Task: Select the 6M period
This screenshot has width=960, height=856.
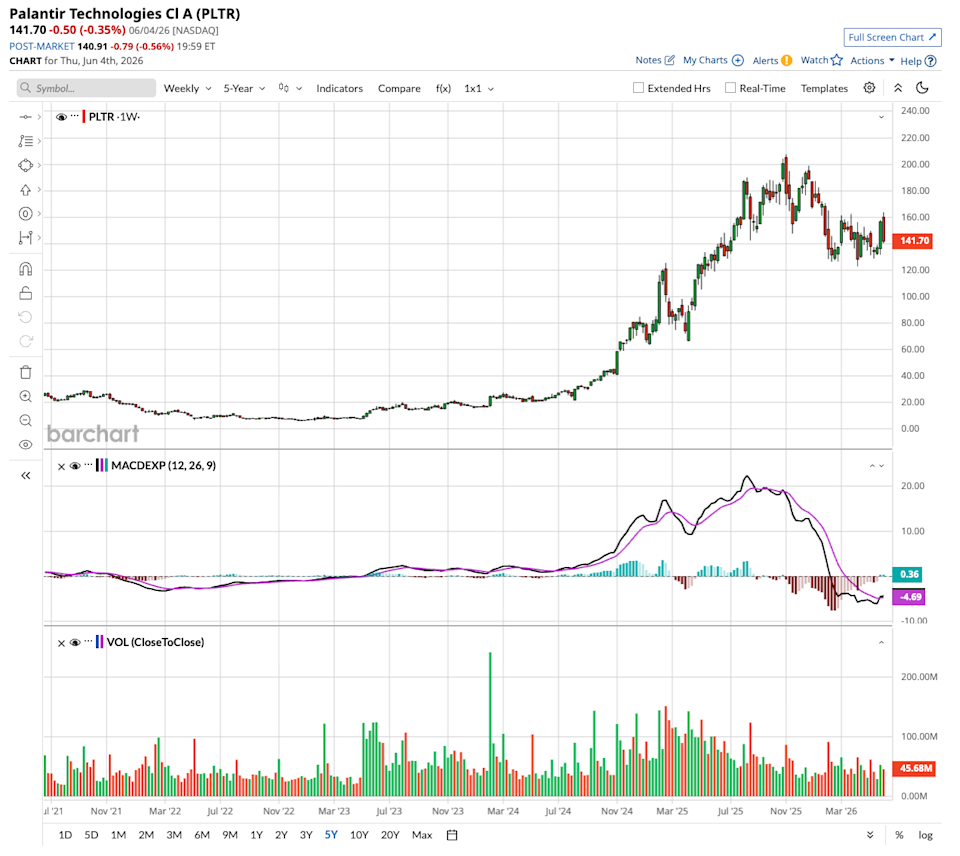Action: [x=202, y=835]
